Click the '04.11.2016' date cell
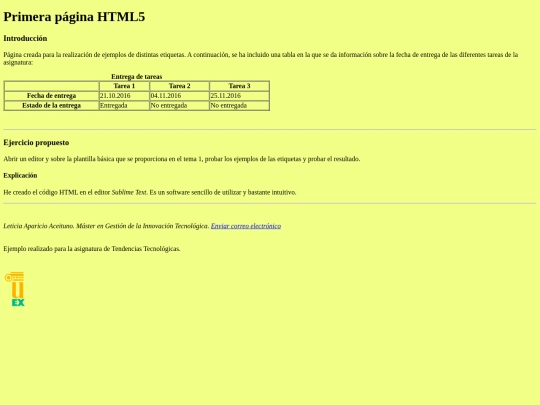This screenshot has height=405, width=540. [179, 96]
